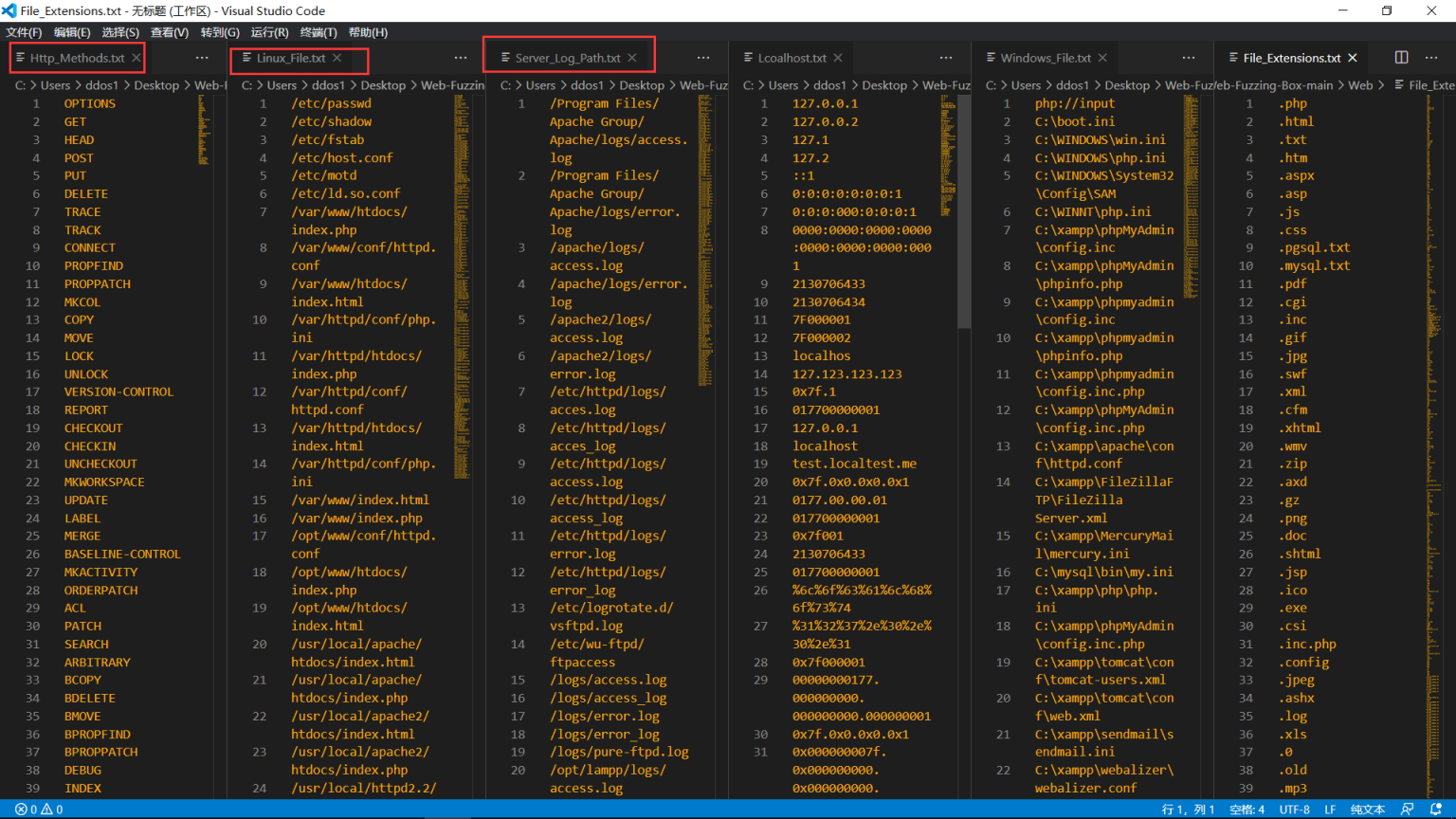This screenshot has height=819, width=1456.
Task: Click the 空格:4 indentation indicator
Action: pos(1246,810)
